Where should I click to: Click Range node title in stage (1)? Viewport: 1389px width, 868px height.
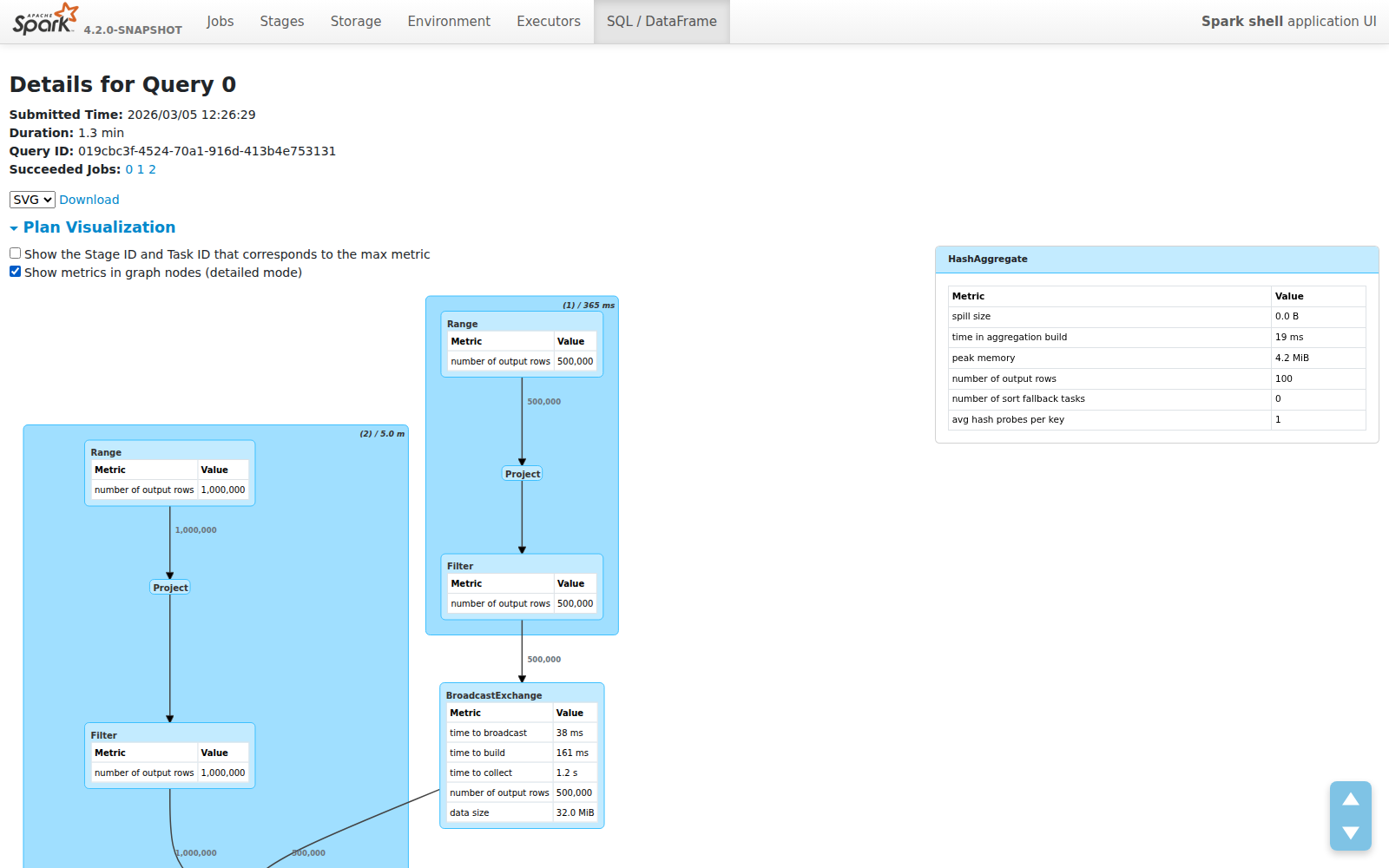[x=463, y=324]
